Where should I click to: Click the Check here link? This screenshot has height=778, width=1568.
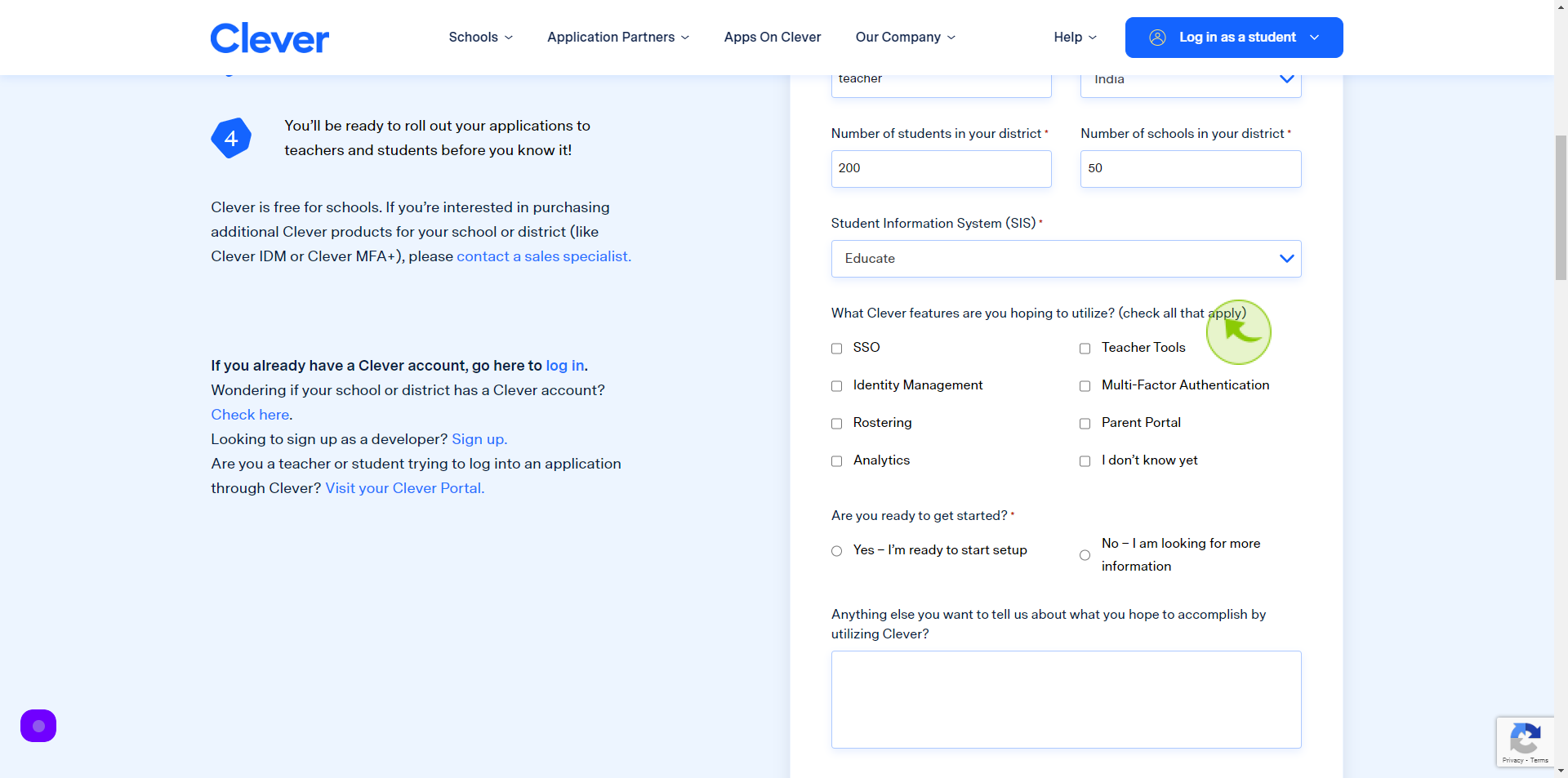pyautogui.click(x=250, y=415)
